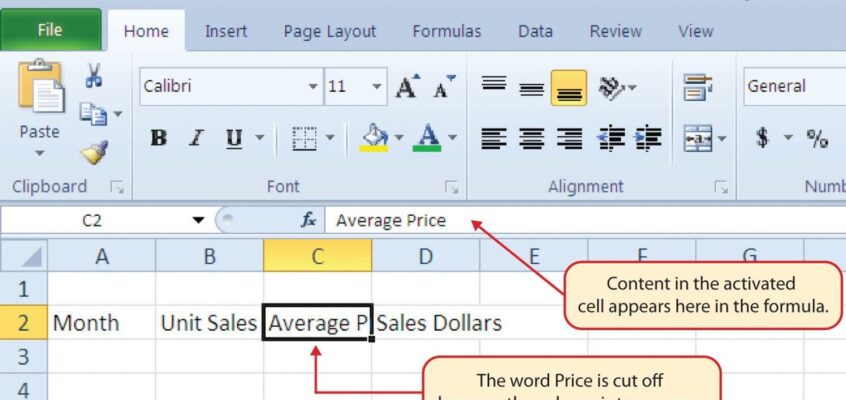Image resolution: width=846 pixels, height=400 pixels.
Task: Open the Copy dropdown arrow
Action: pyautogui.click(x=117, y=114)
